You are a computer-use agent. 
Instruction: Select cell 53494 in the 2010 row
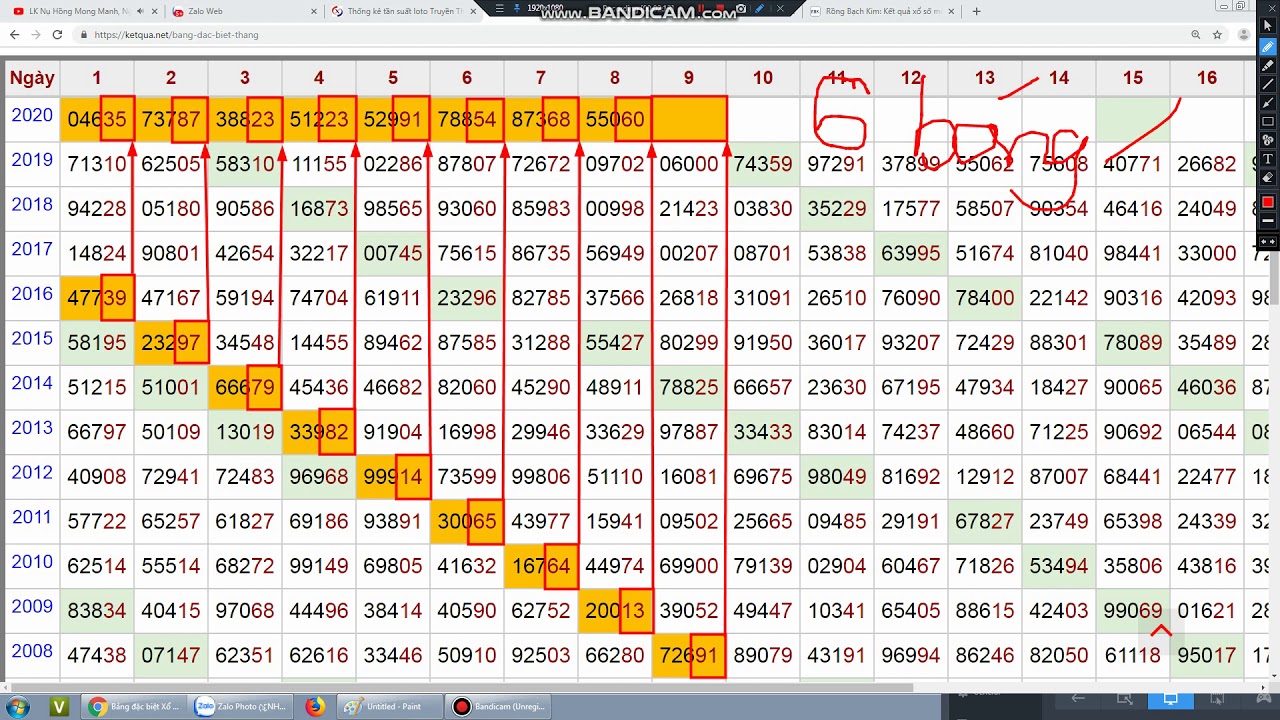click(1059, 566)
